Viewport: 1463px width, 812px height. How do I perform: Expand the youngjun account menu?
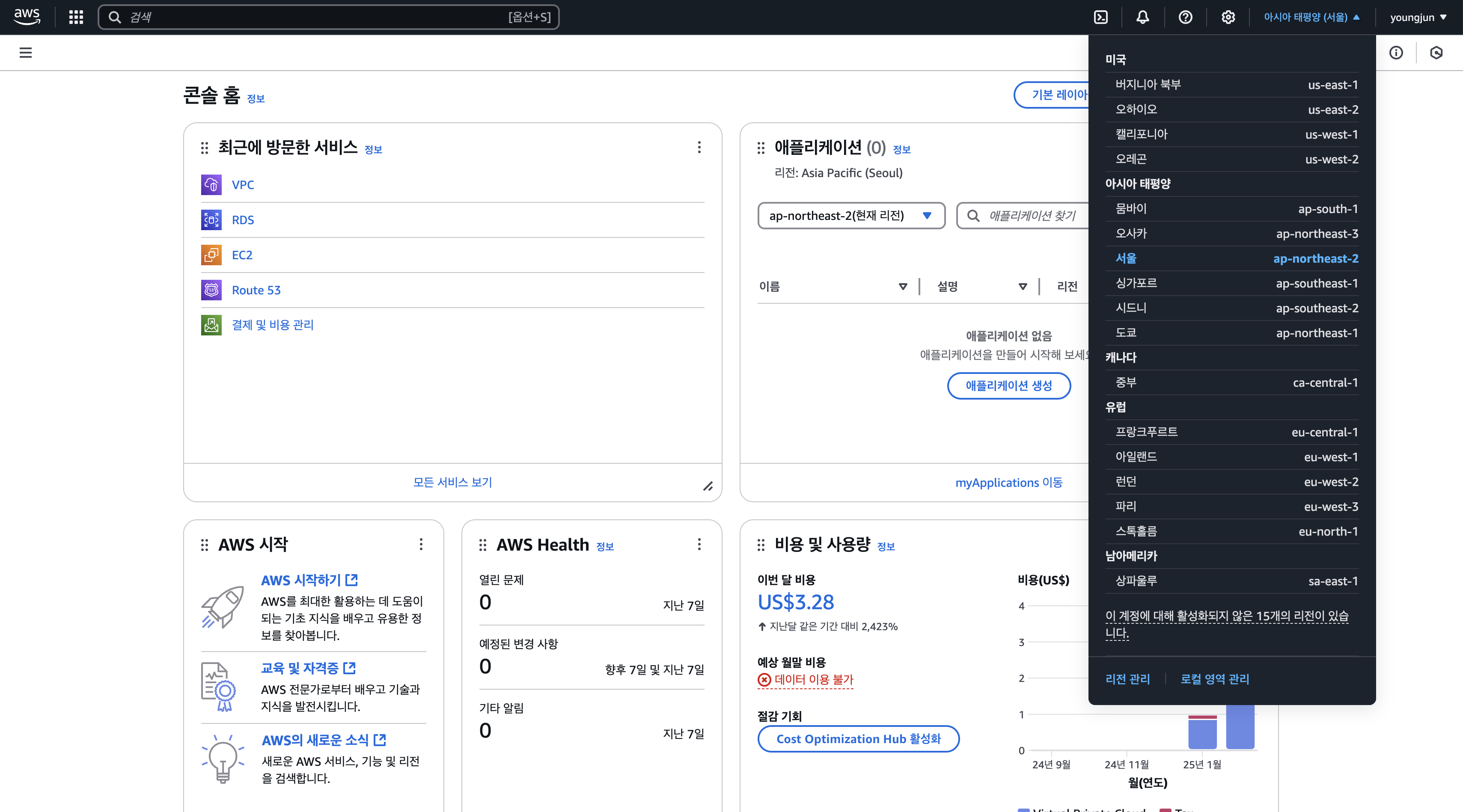click(x=1418, y=17)
